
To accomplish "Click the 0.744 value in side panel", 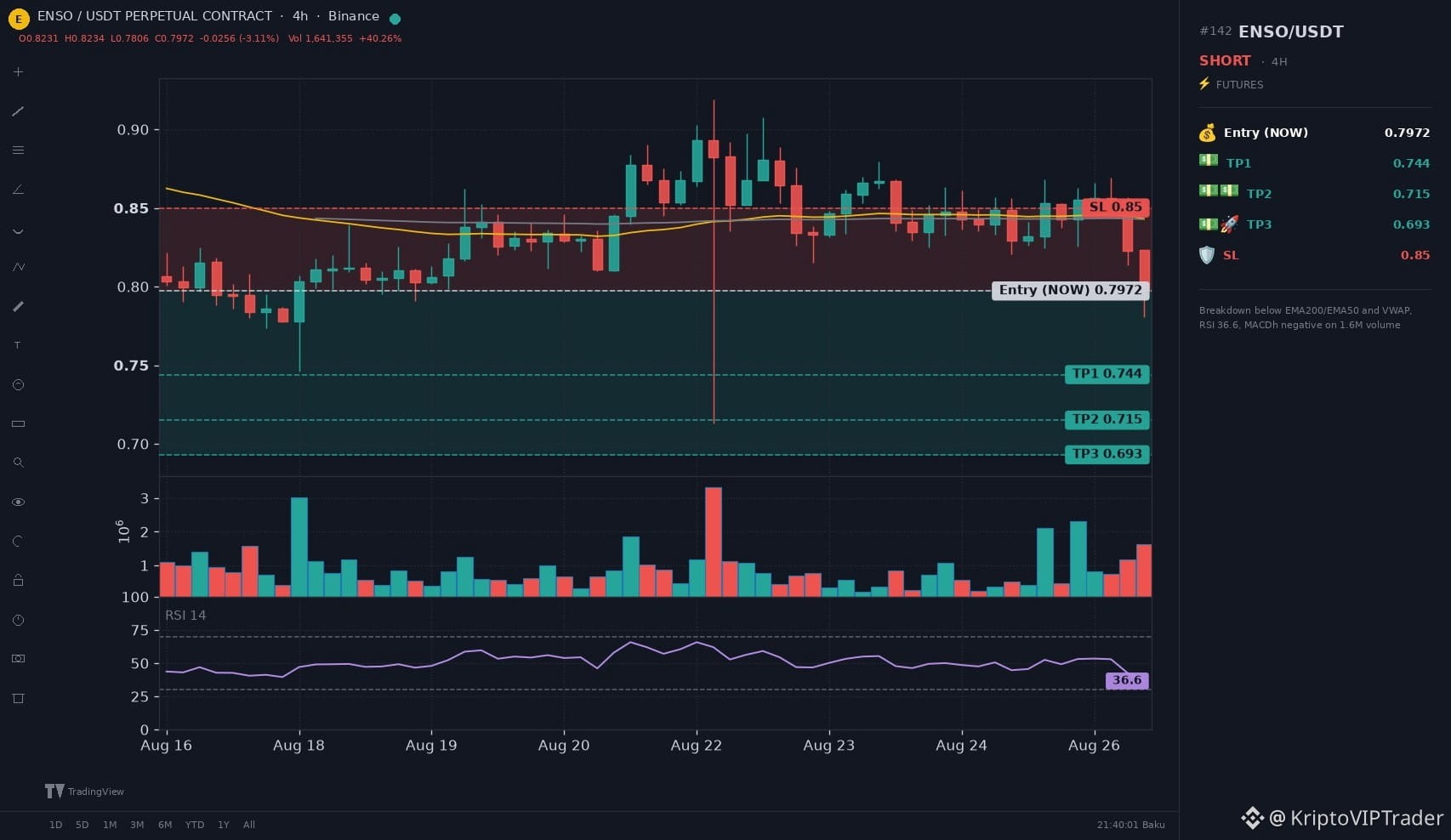I will [1411, 163].
